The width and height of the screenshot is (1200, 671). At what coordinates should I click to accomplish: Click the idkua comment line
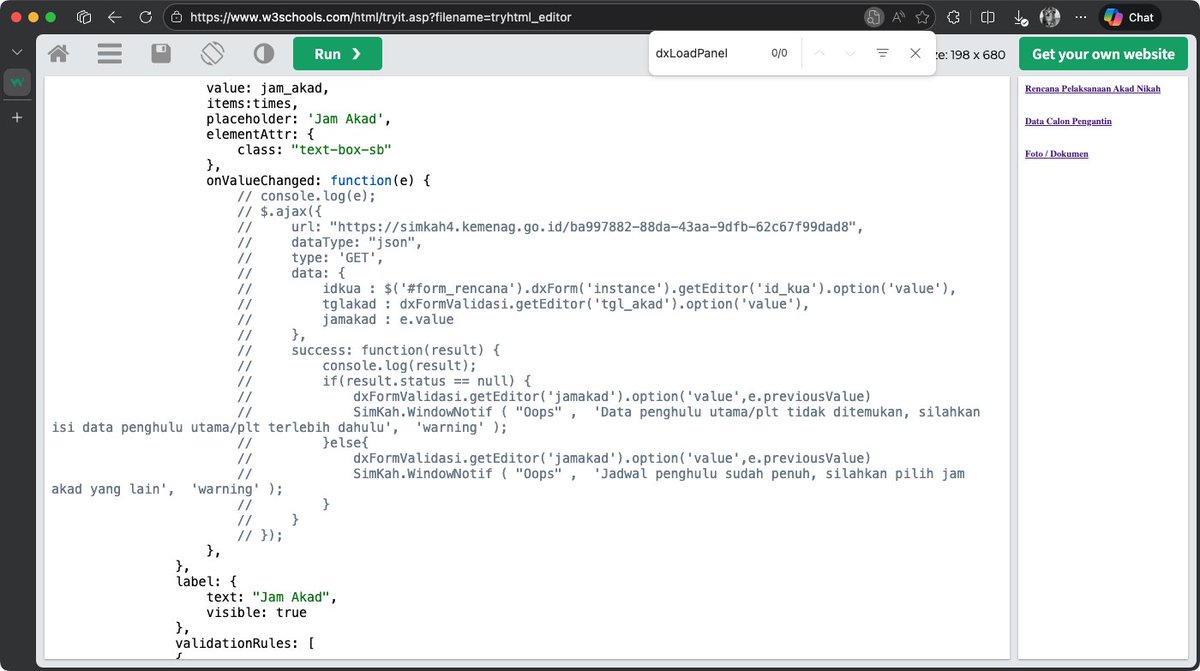[x=597, y=289]
